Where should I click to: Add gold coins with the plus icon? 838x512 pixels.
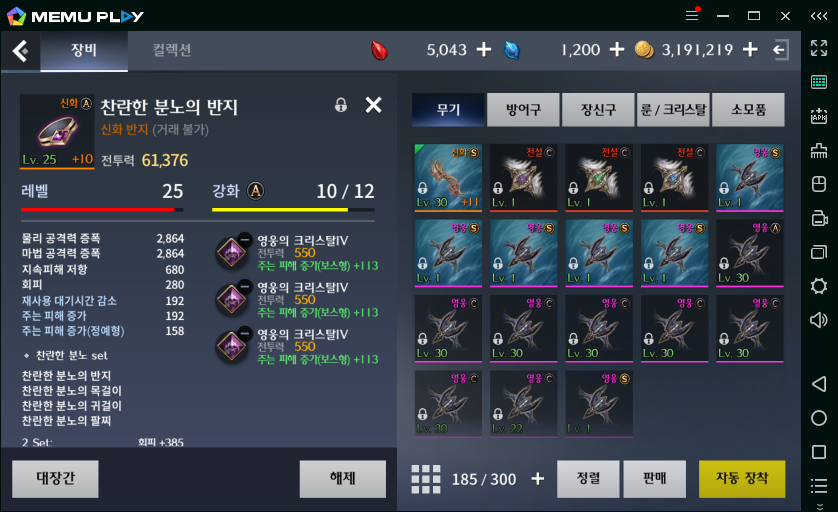[750, 50]
